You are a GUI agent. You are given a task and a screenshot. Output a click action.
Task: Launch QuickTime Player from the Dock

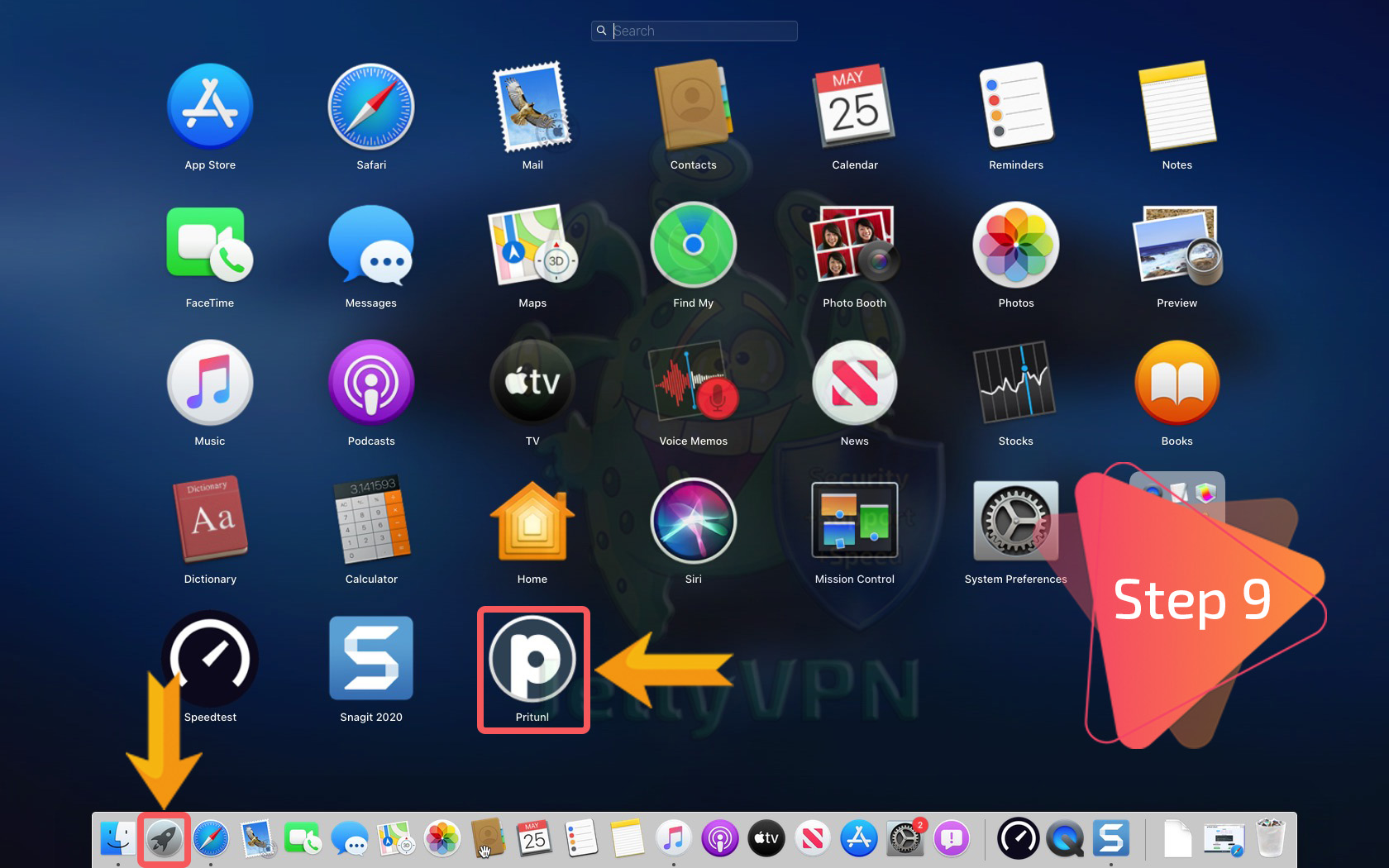tap(1065, 838)
